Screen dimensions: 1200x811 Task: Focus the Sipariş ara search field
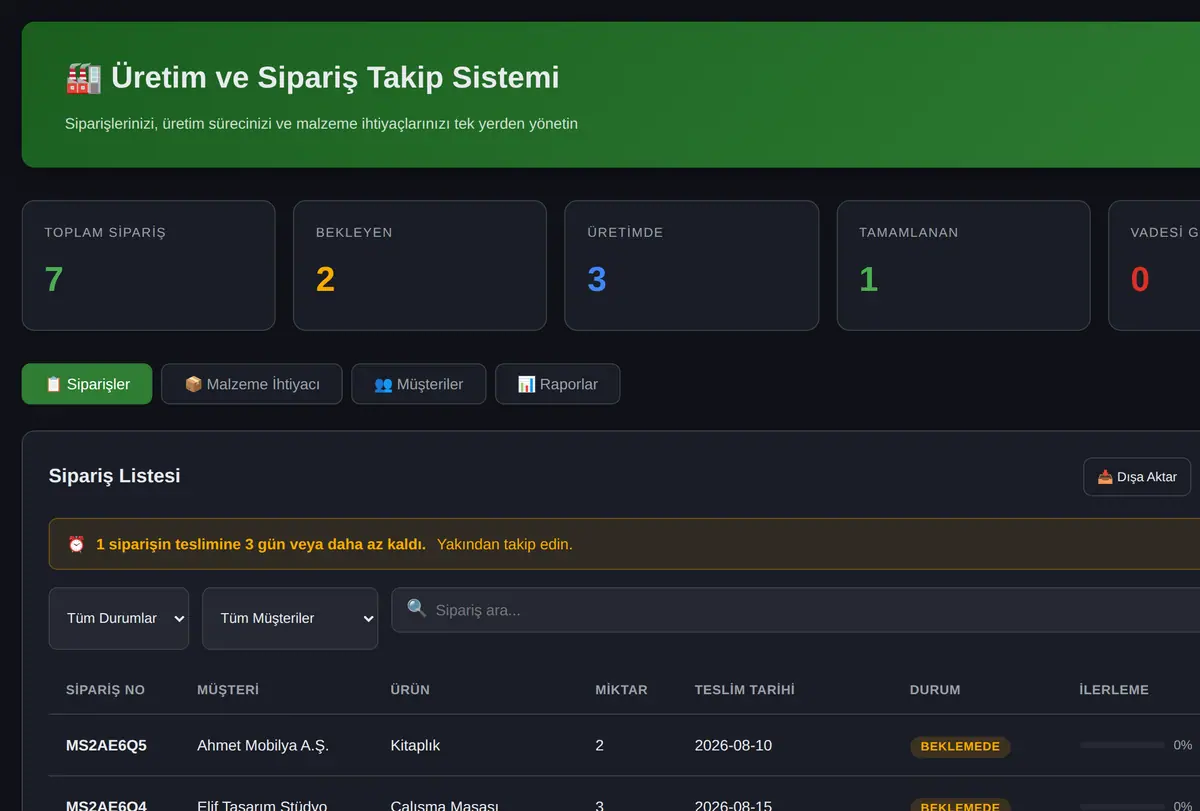tap(796, 610)
